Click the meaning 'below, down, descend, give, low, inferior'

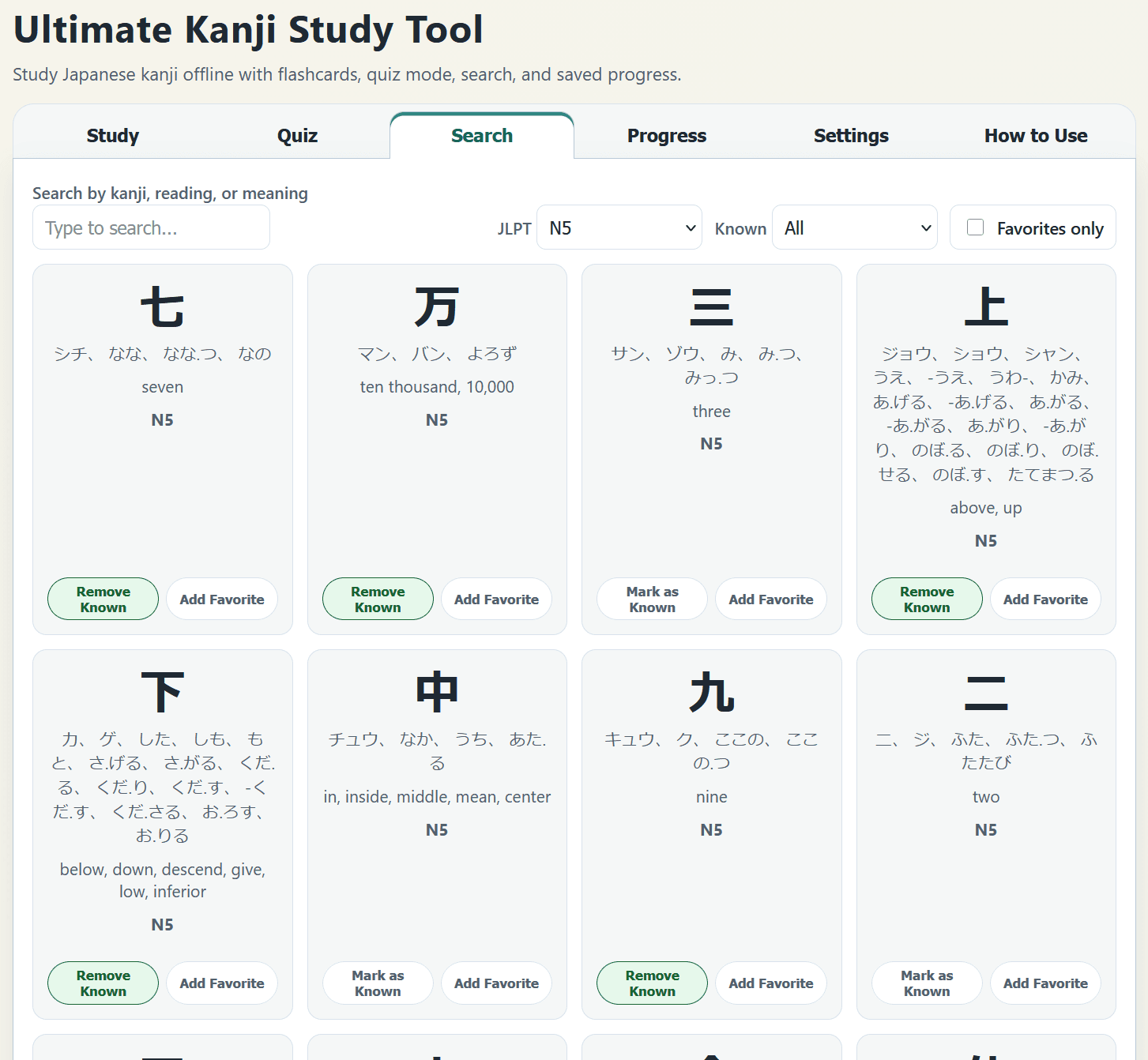163,881
